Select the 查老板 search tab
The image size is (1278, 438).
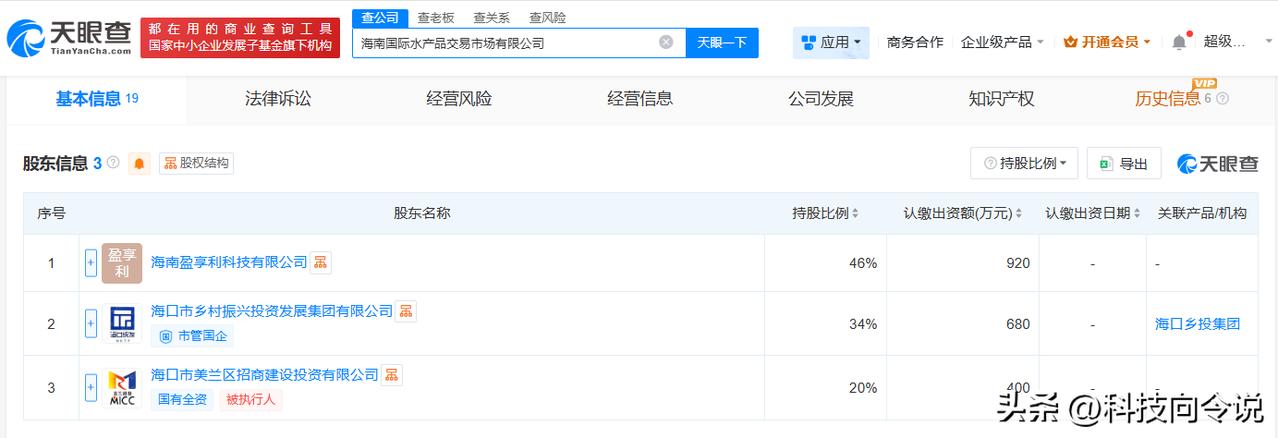(435, 17)
